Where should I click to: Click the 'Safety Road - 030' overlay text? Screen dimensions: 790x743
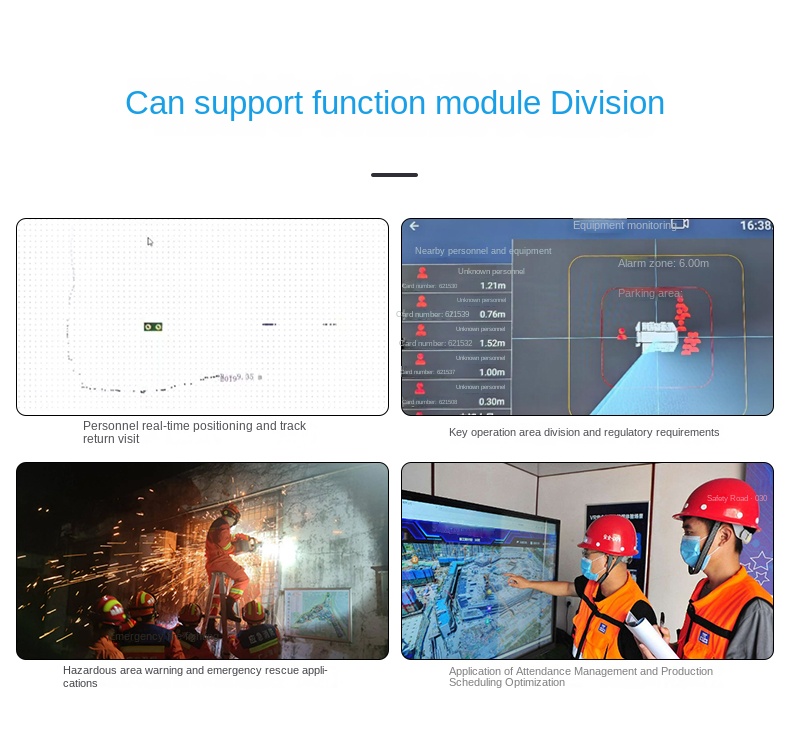click(737, 498)
